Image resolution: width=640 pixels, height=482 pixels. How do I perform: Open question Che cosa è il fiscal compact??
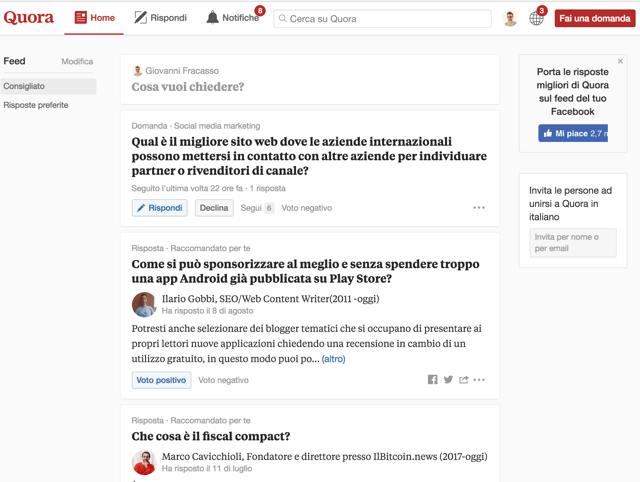click(211, 436)
